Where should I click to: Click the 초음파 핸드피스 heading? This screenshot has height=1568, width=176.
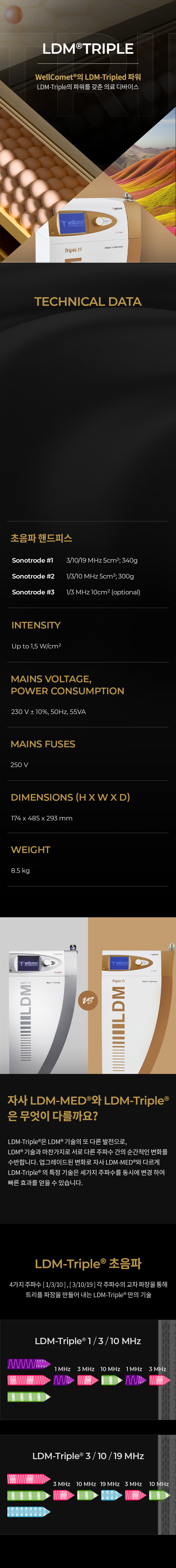(x=41, y=538)
